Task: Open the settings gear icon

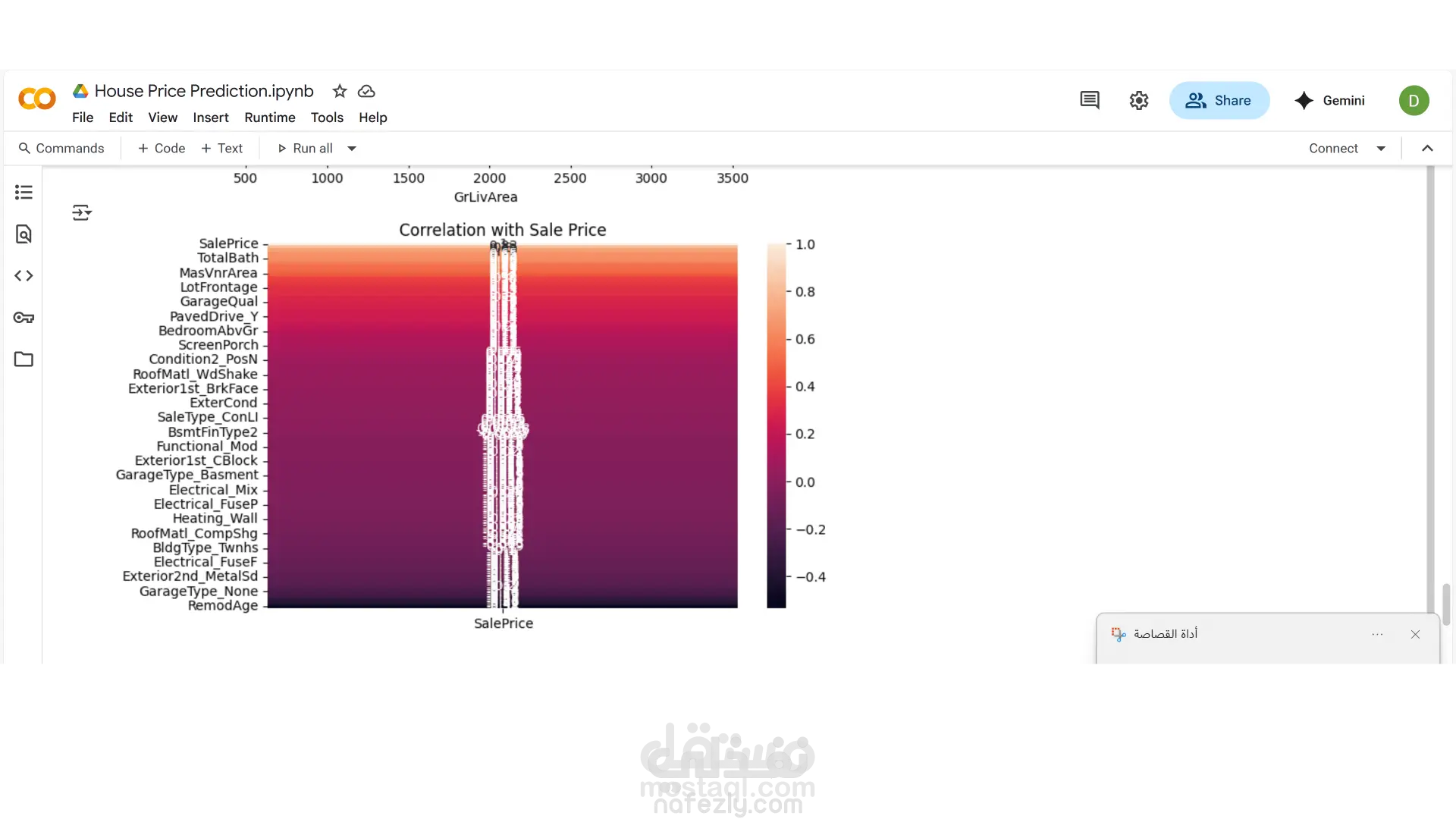Action: (1139, 100)
